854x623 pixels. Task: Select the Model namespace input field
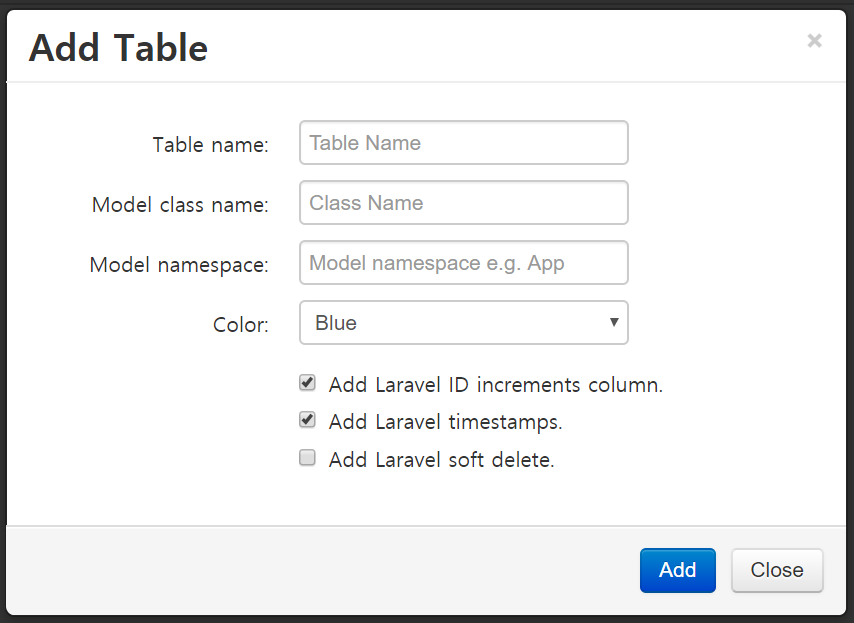click(463, 263)
